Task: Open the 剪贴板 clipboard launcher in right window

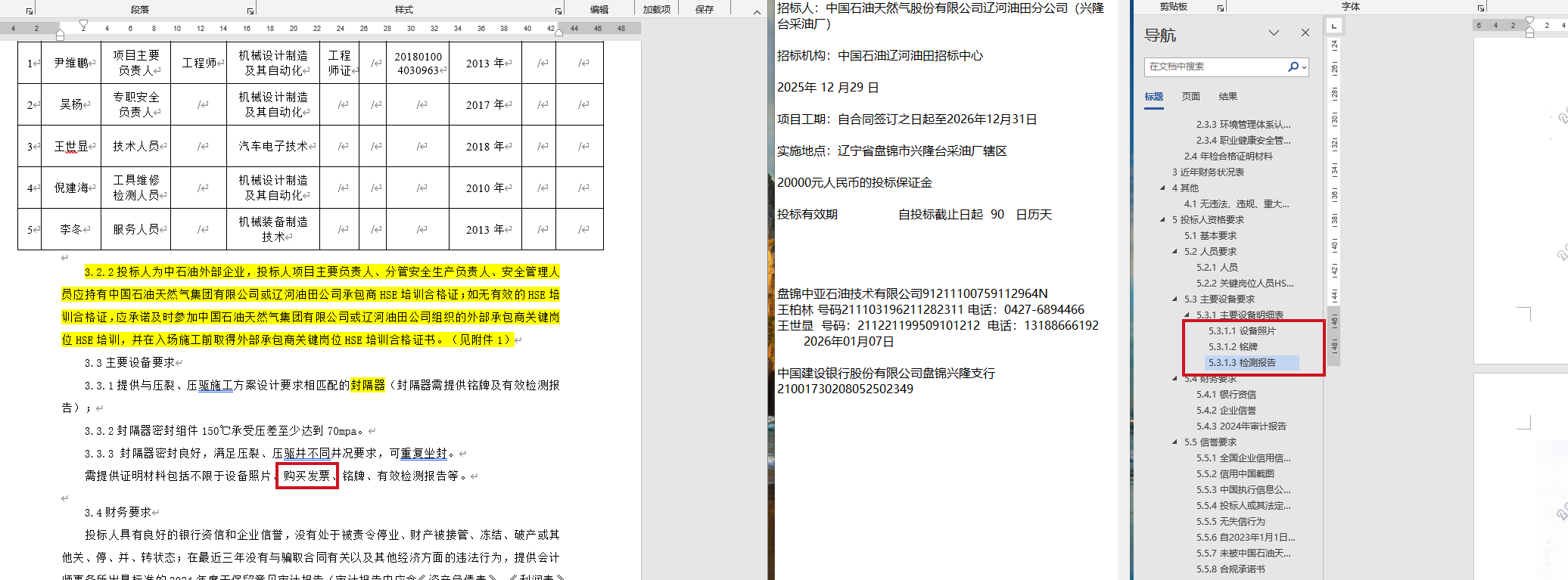Action: coord(1221,8)
